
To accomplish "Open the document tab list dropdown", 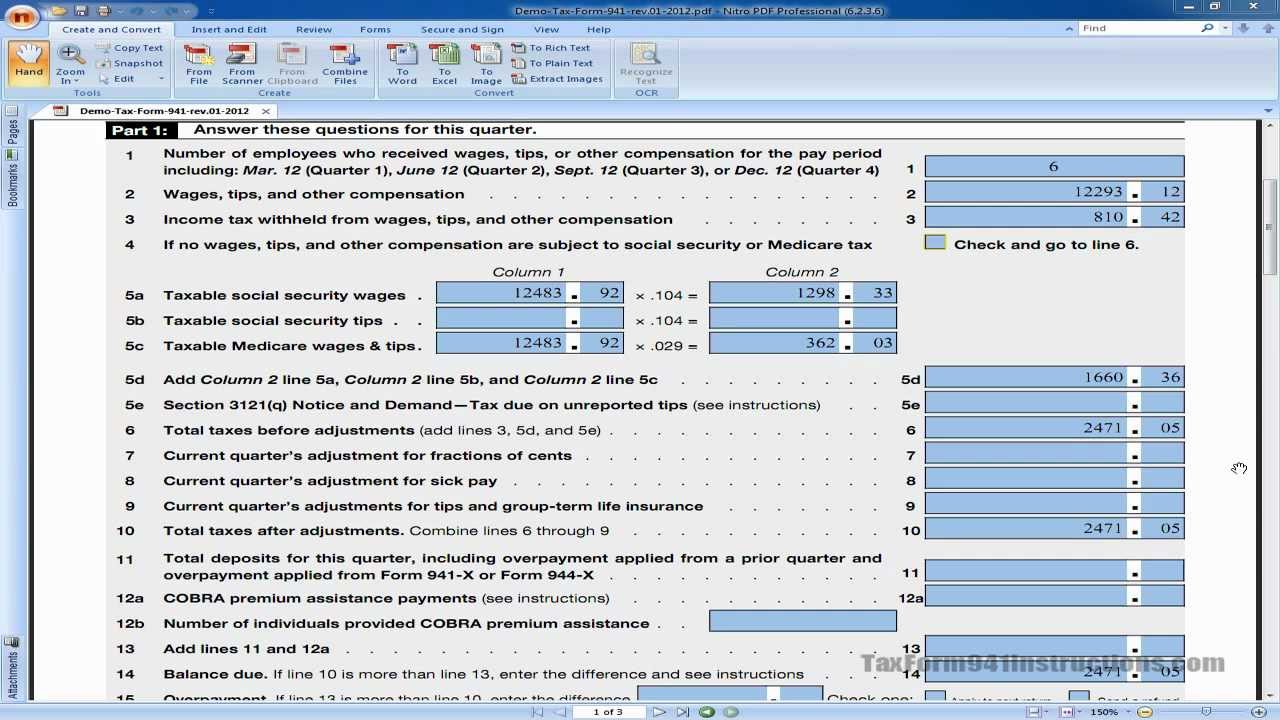I will point(1270,111).
